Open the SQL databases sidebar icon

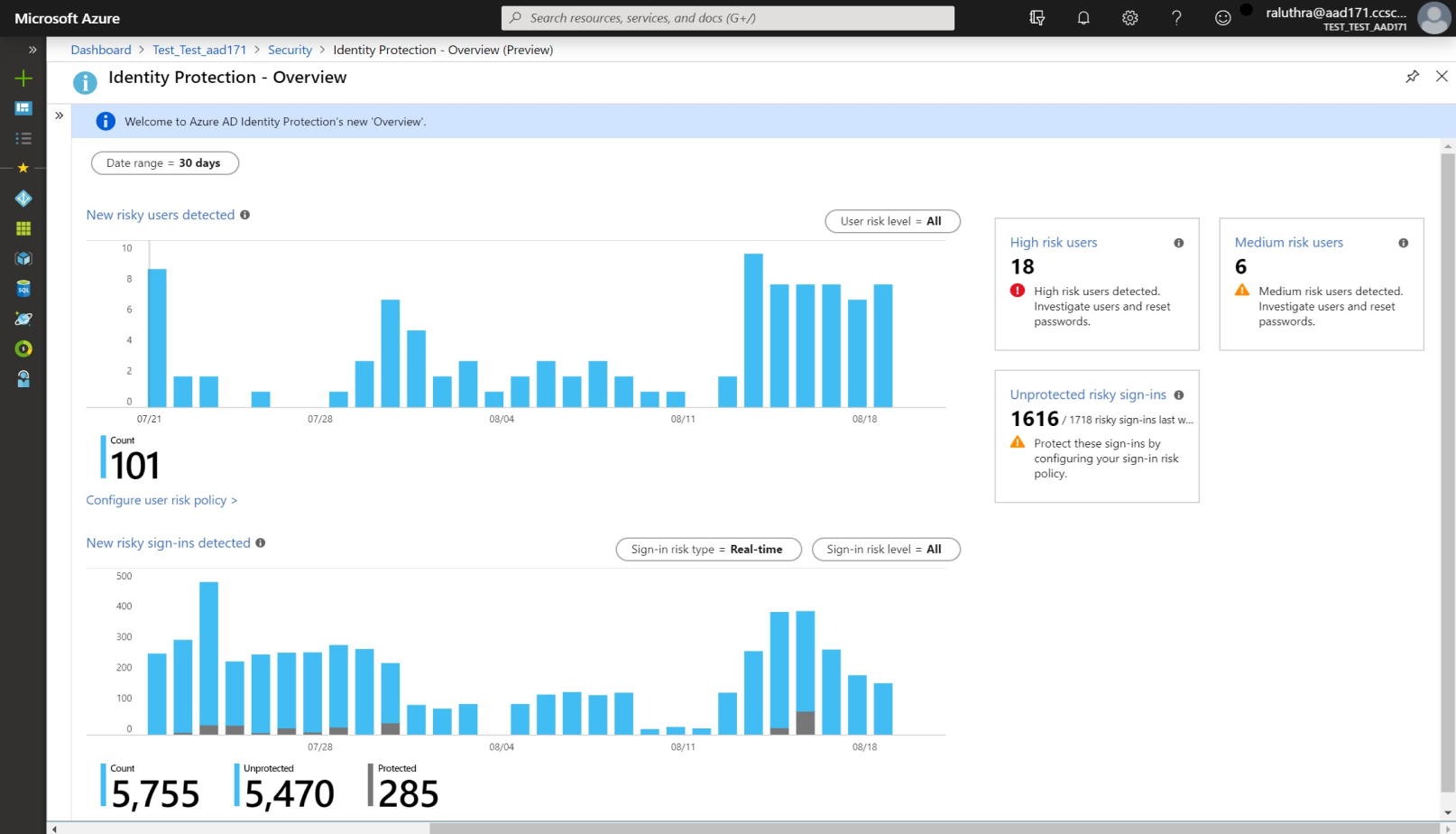point(23,289)
